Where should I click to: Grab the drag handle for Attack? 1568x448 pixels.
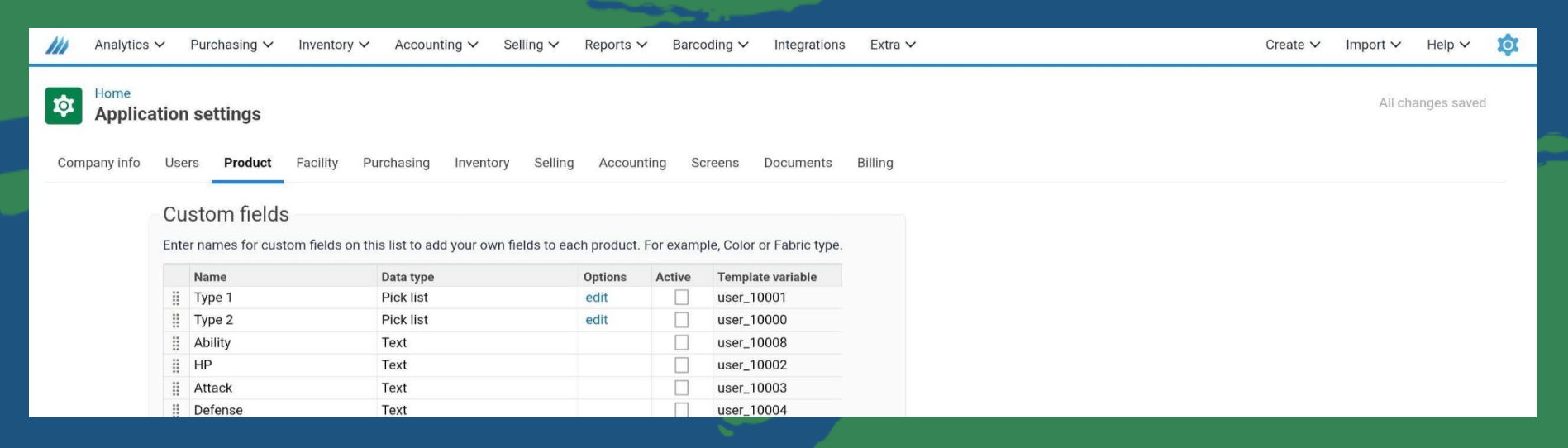[176, 388]
